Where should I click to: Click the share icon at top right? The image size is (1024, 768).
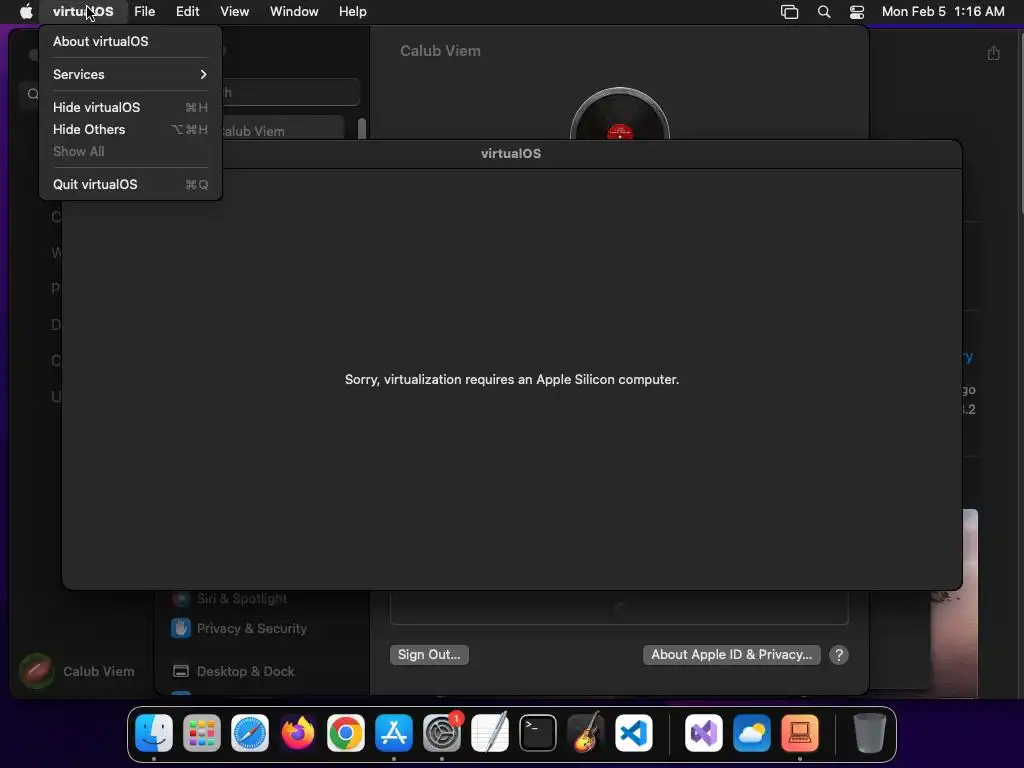pyautogui.click(x=993, y=53)
